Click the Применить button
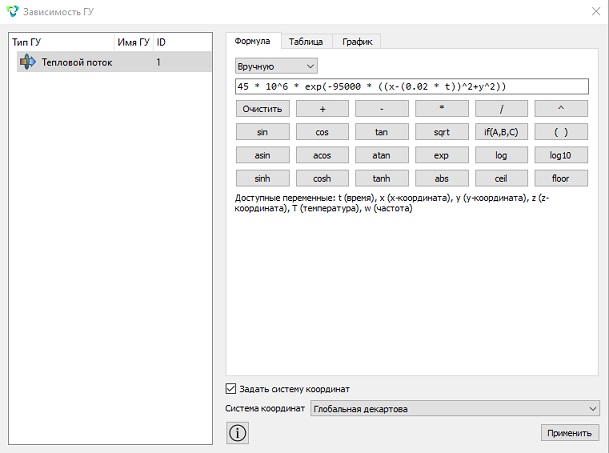Viewport: 609px width, 453px height. tap(569, 433)
